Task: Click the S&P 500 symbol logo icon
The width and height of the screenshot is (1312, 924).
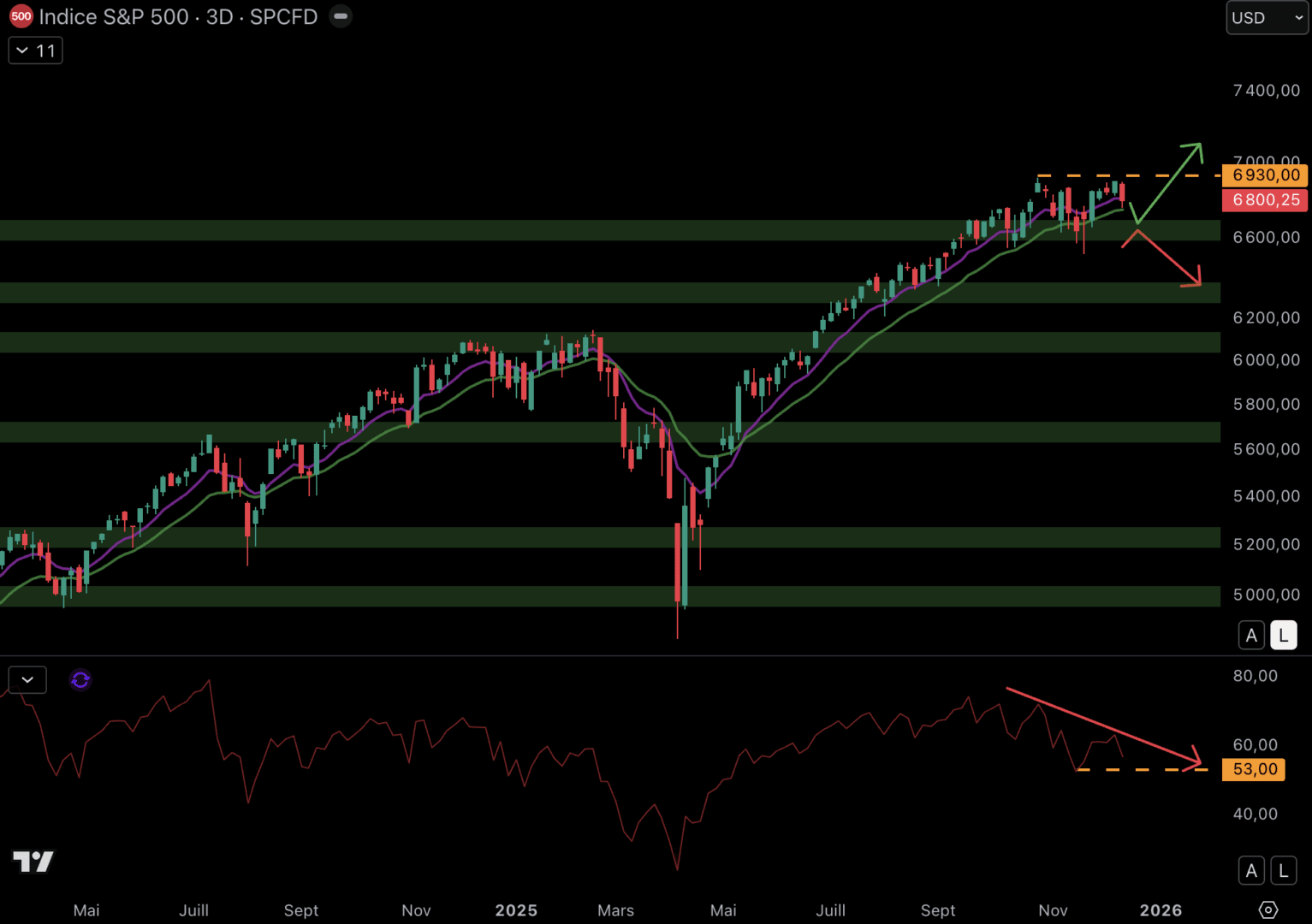Action: click(x=21, y=16)
